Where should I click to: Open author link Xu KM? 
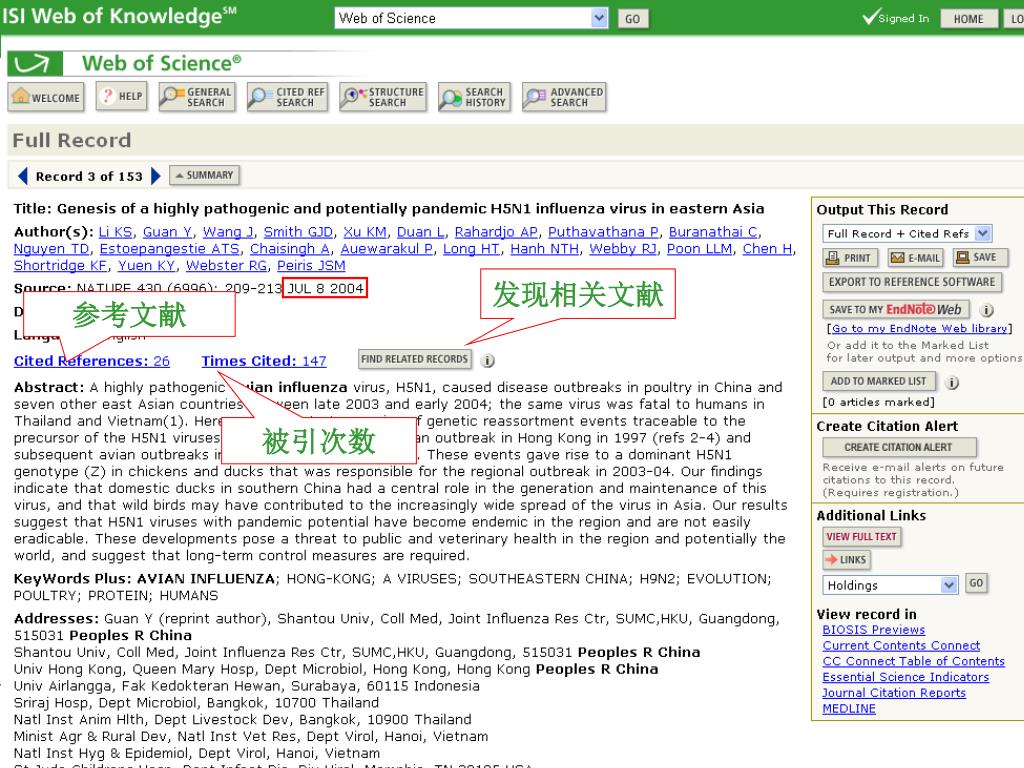tap(365, 232)
